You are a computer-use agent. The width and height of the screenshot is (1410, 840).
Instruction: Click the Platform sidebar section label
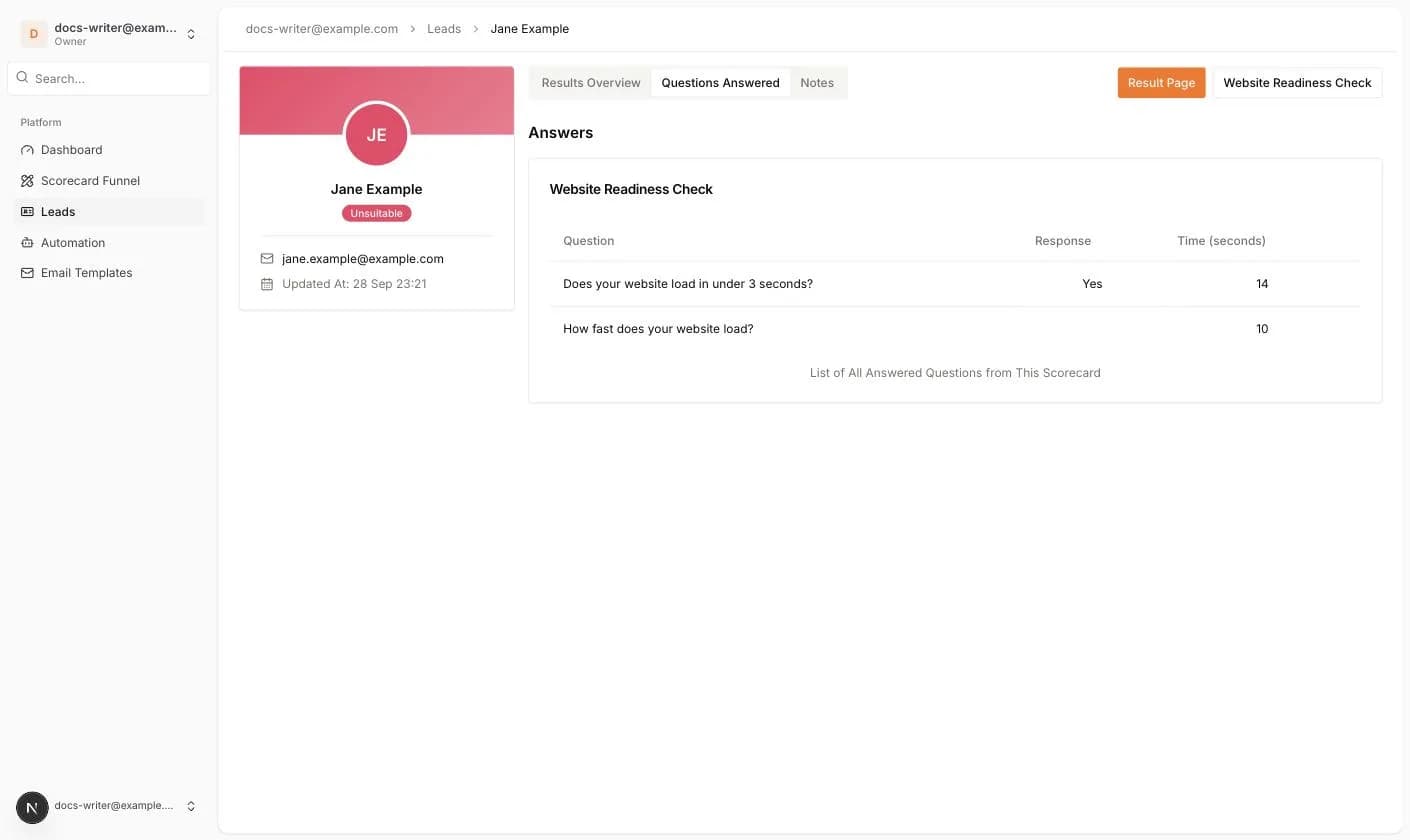41,122
